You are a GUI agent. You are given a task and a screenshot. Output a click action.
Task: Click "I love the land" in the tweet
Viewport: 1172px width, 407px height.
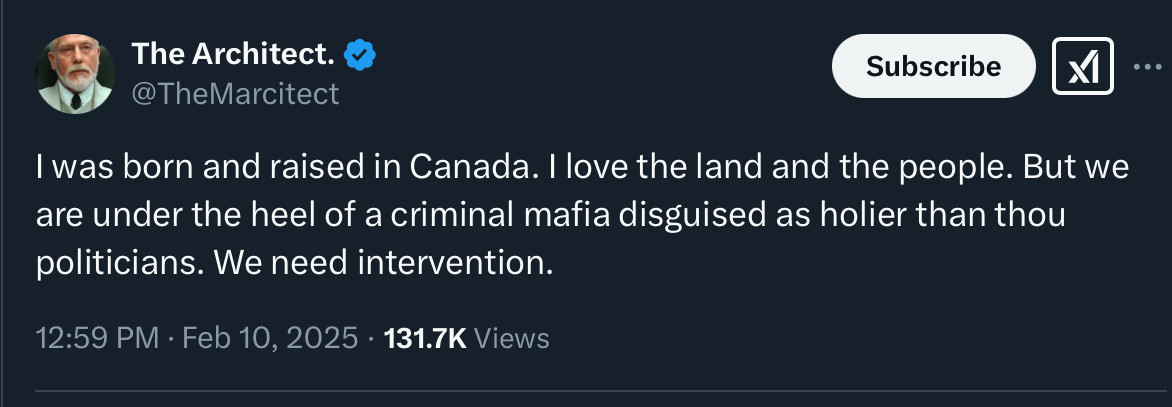tap(636, 169)
